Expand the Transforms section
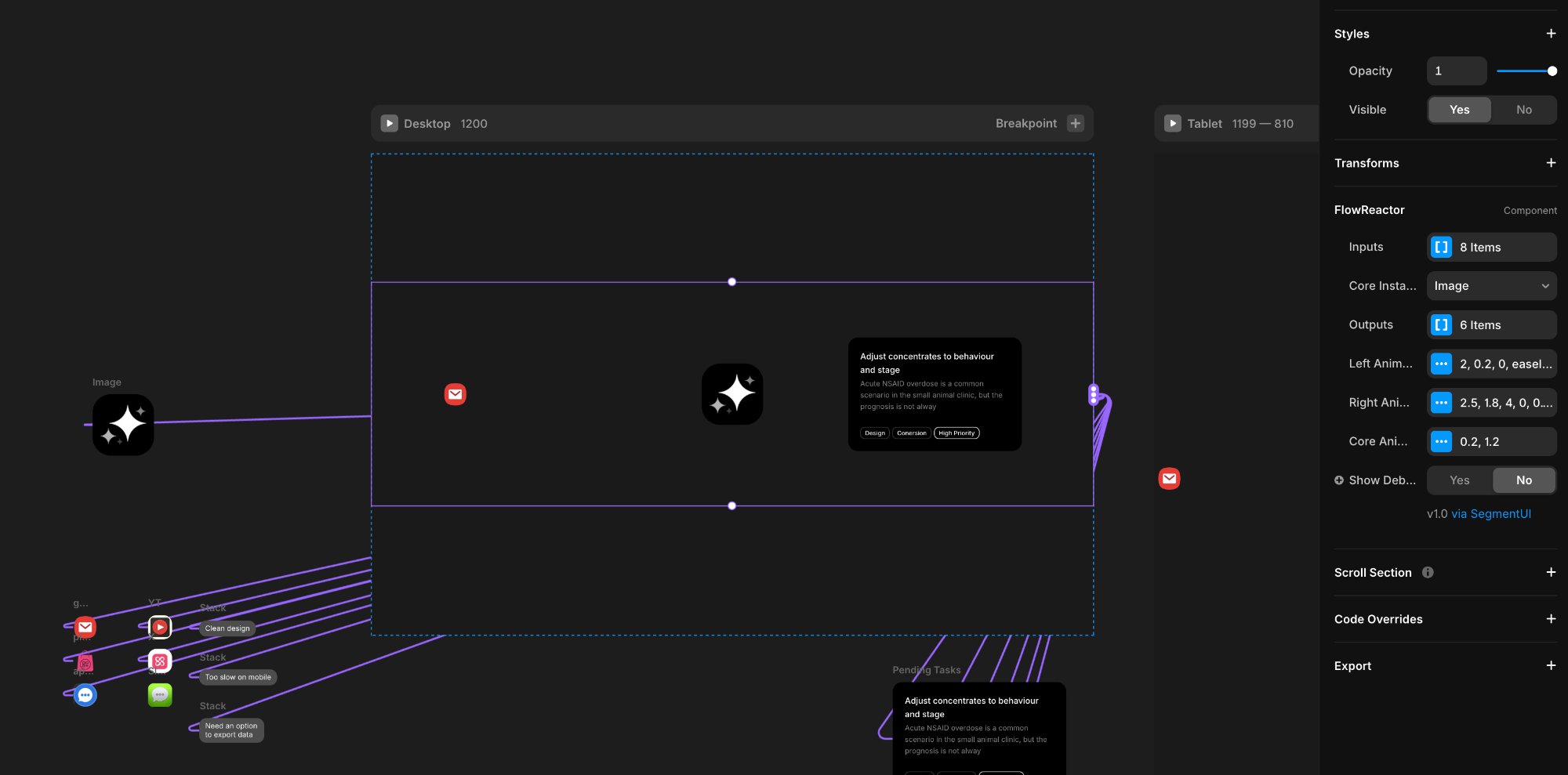1568x775 pixels. [1550, 163]
